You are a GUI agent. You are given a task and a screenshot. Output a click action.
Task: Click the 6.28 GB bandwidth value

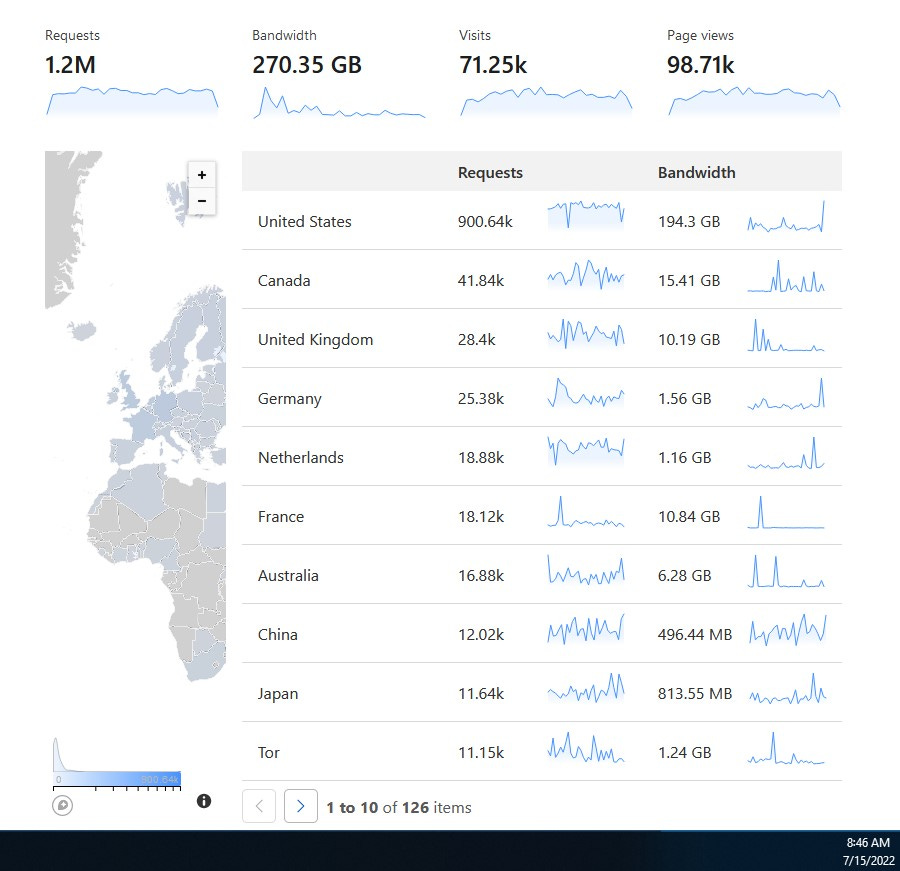click(685, 576)
